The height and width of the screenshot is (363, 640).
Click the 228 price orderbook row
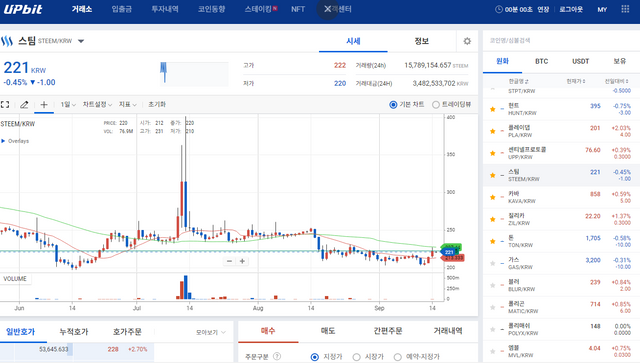77,349
